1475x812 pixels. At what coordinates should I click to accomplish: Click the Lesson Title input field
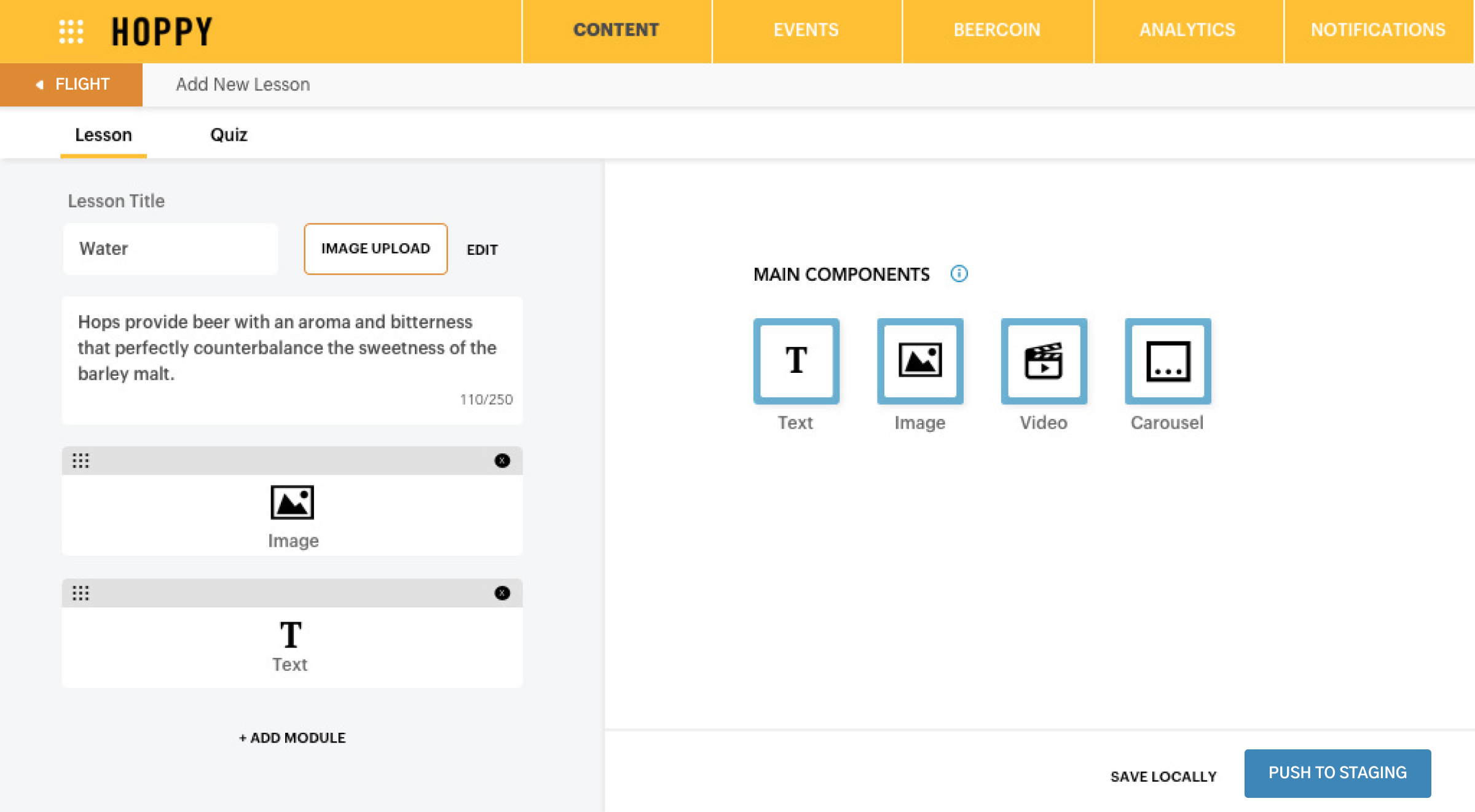click(171, 249)
